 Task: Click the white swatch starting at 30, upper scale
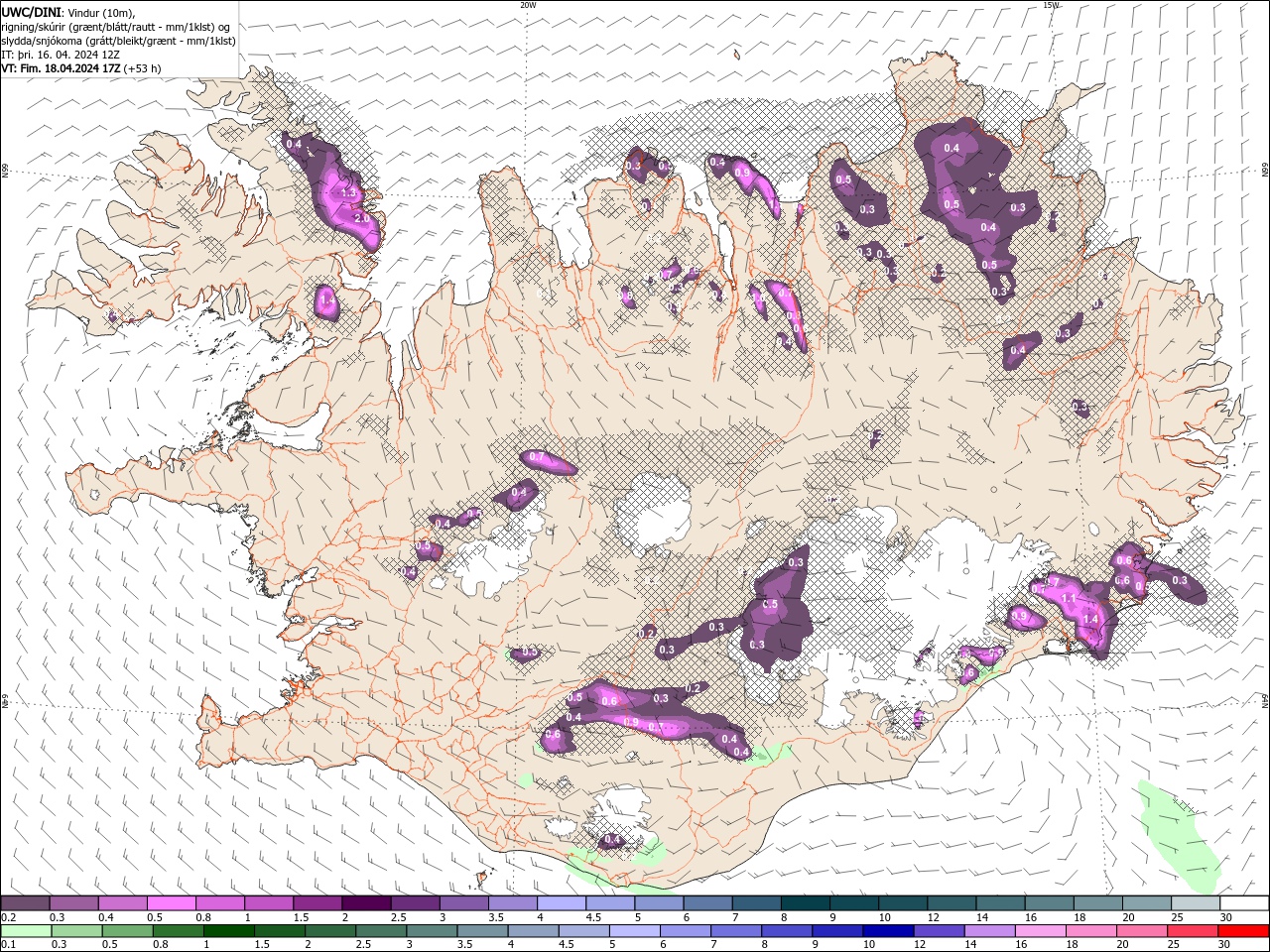[x=1245, y=903]
